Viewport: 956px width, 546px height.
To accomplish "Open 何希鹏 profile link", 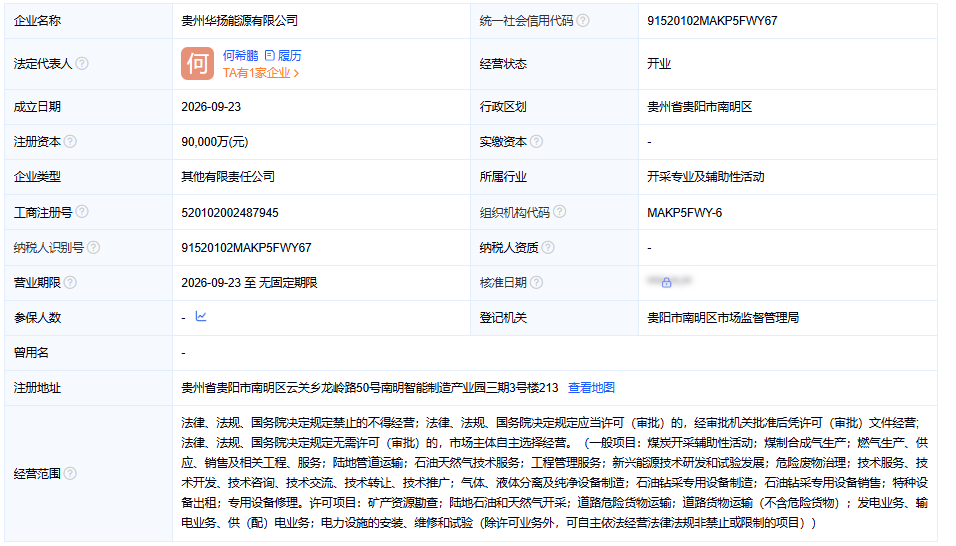I will [240, 55].
